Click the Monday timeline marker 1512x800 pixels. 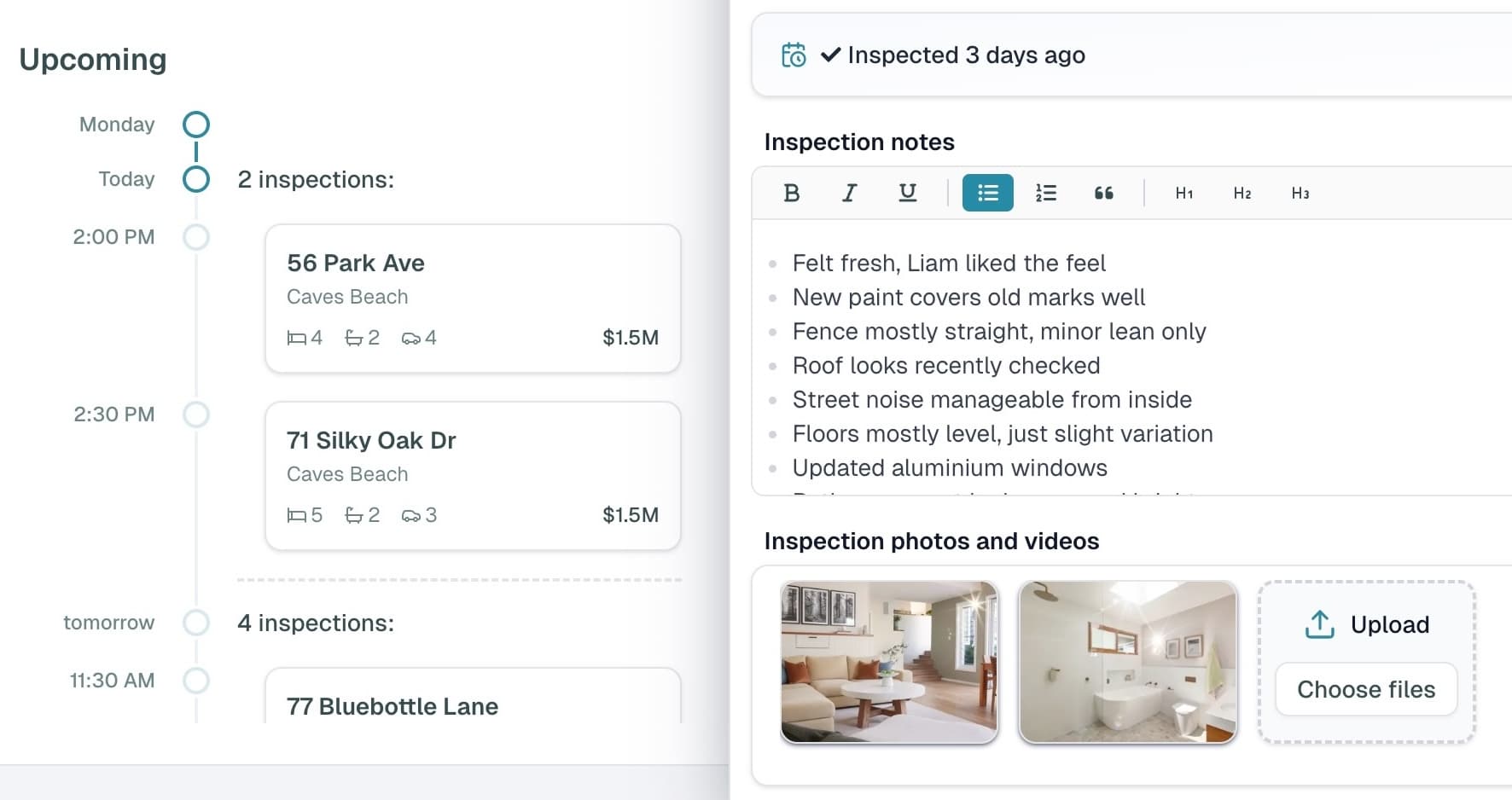click(196, 125)
